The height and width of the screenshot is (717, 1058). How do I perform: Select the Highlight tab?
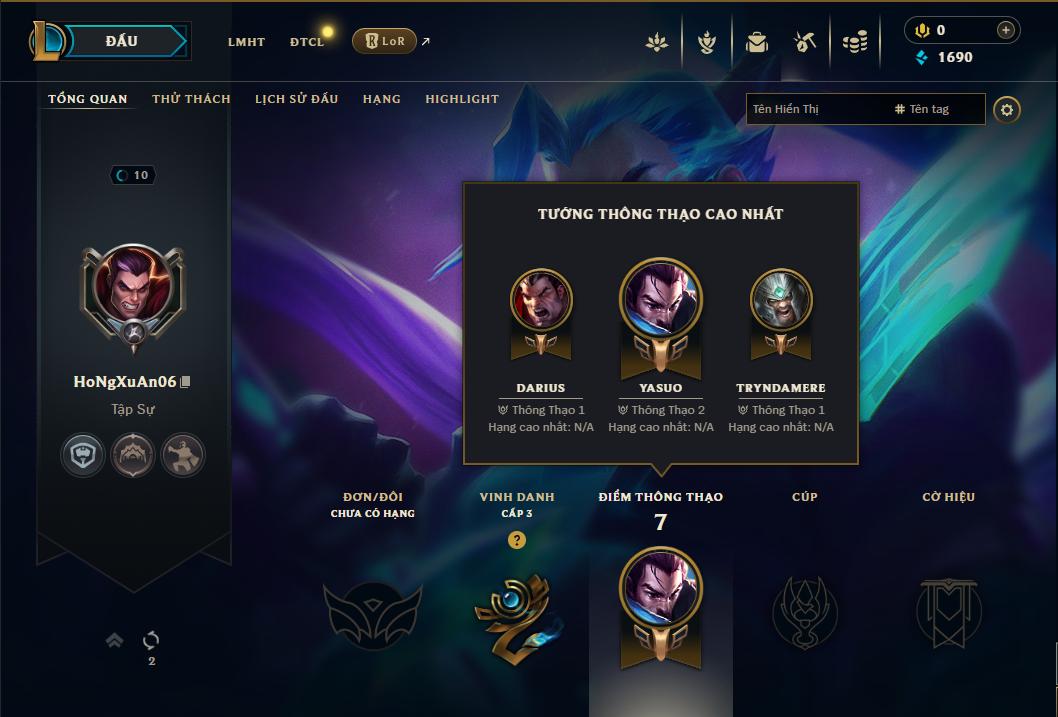462,99
